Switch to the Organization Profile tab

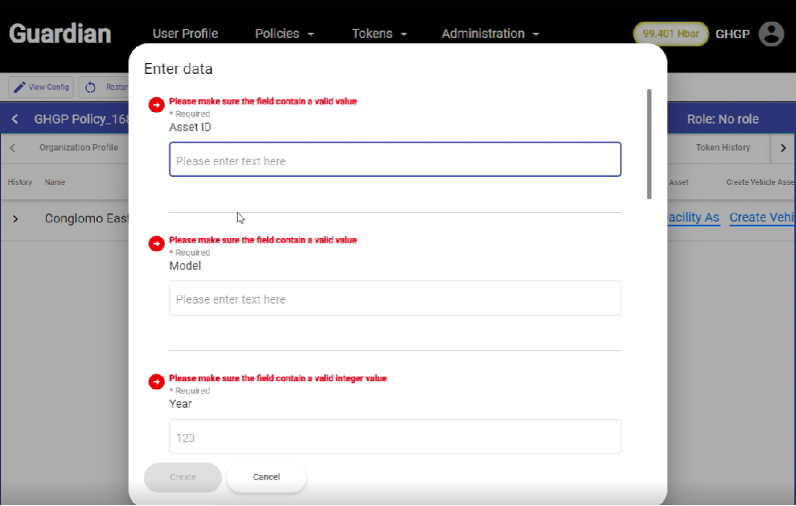[x=78, y=148]
